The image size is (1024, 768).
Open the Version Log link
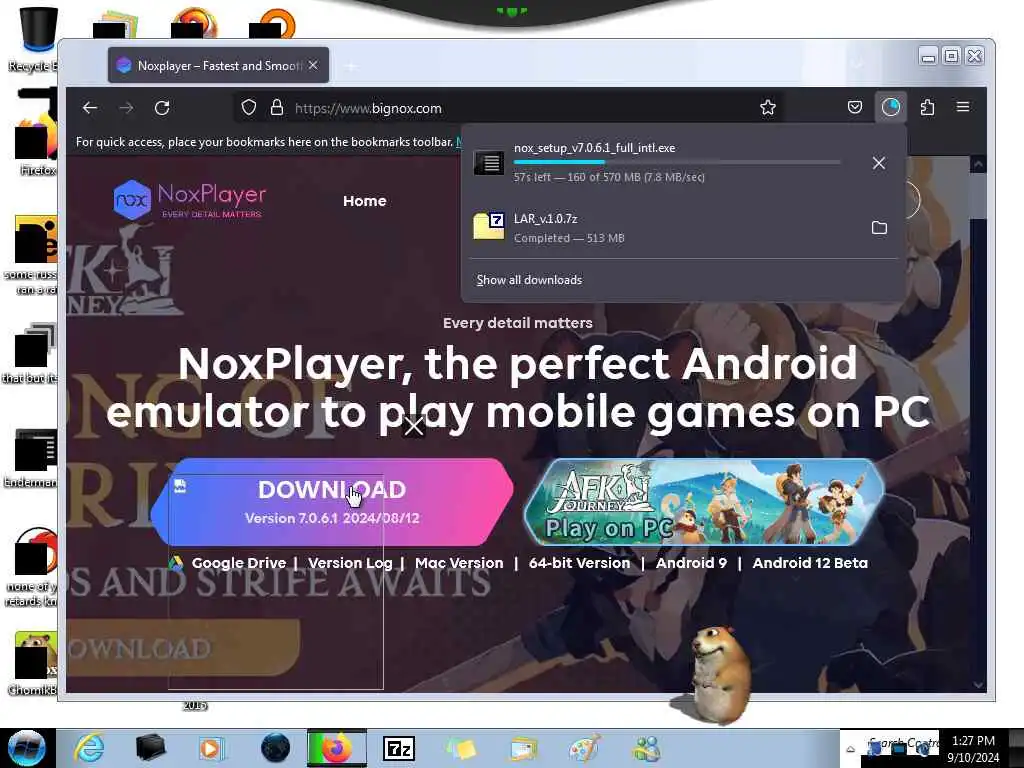coord(350,563)
